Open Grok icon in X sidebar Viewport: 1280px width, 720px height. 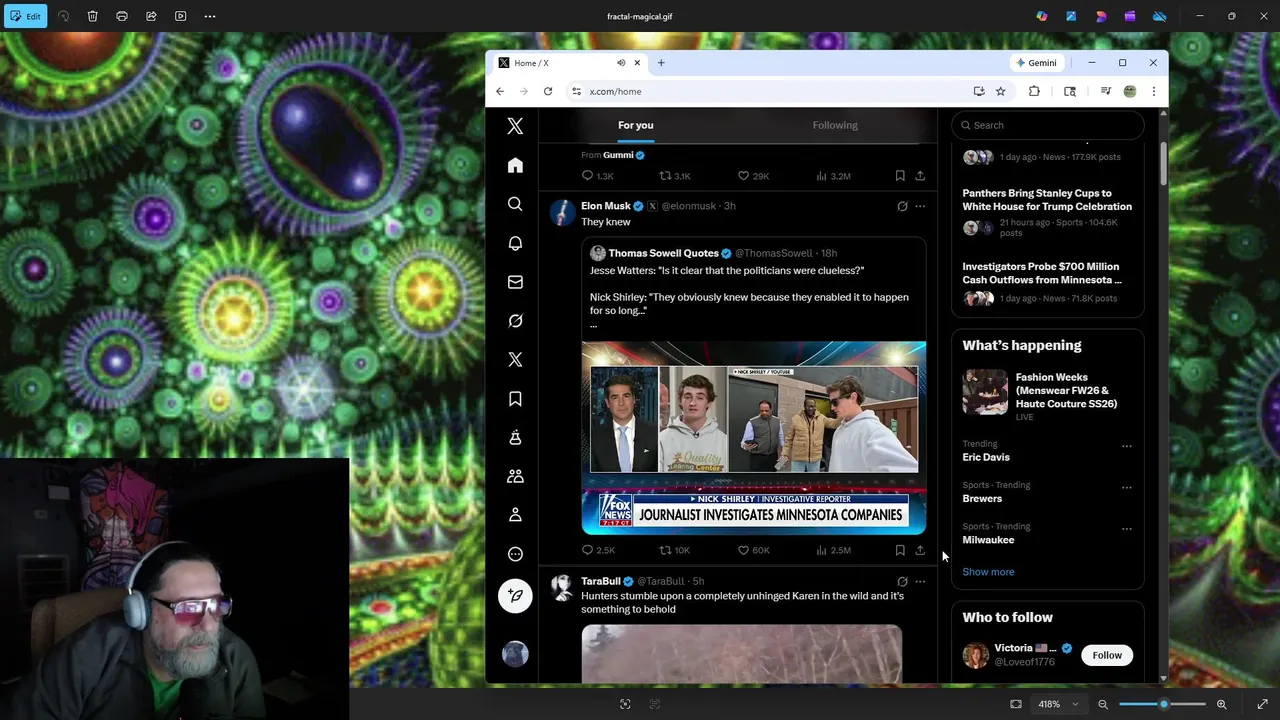coord(515,321)
